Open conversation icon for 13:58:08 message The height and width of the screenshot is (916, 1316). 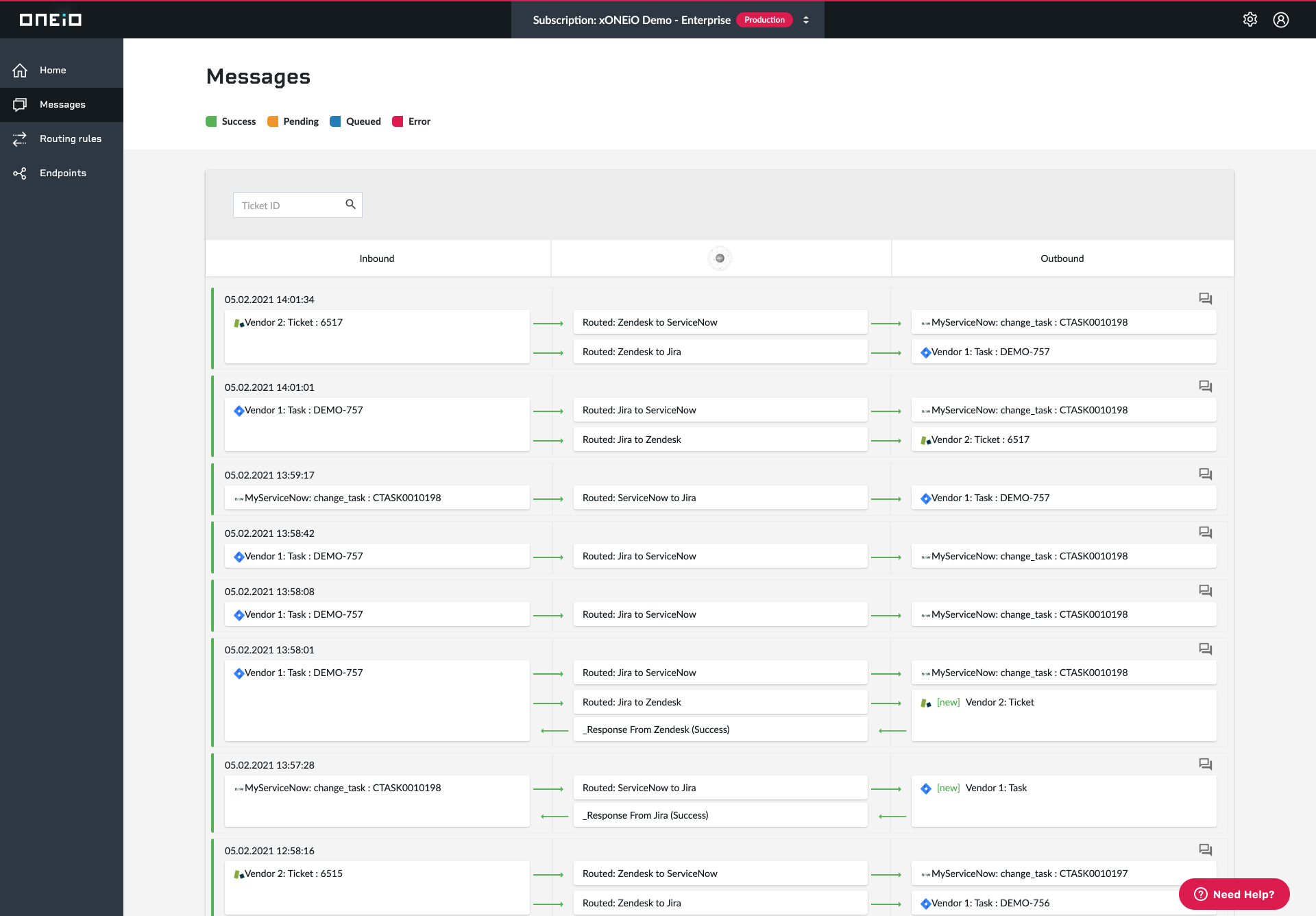point(1206,591)
